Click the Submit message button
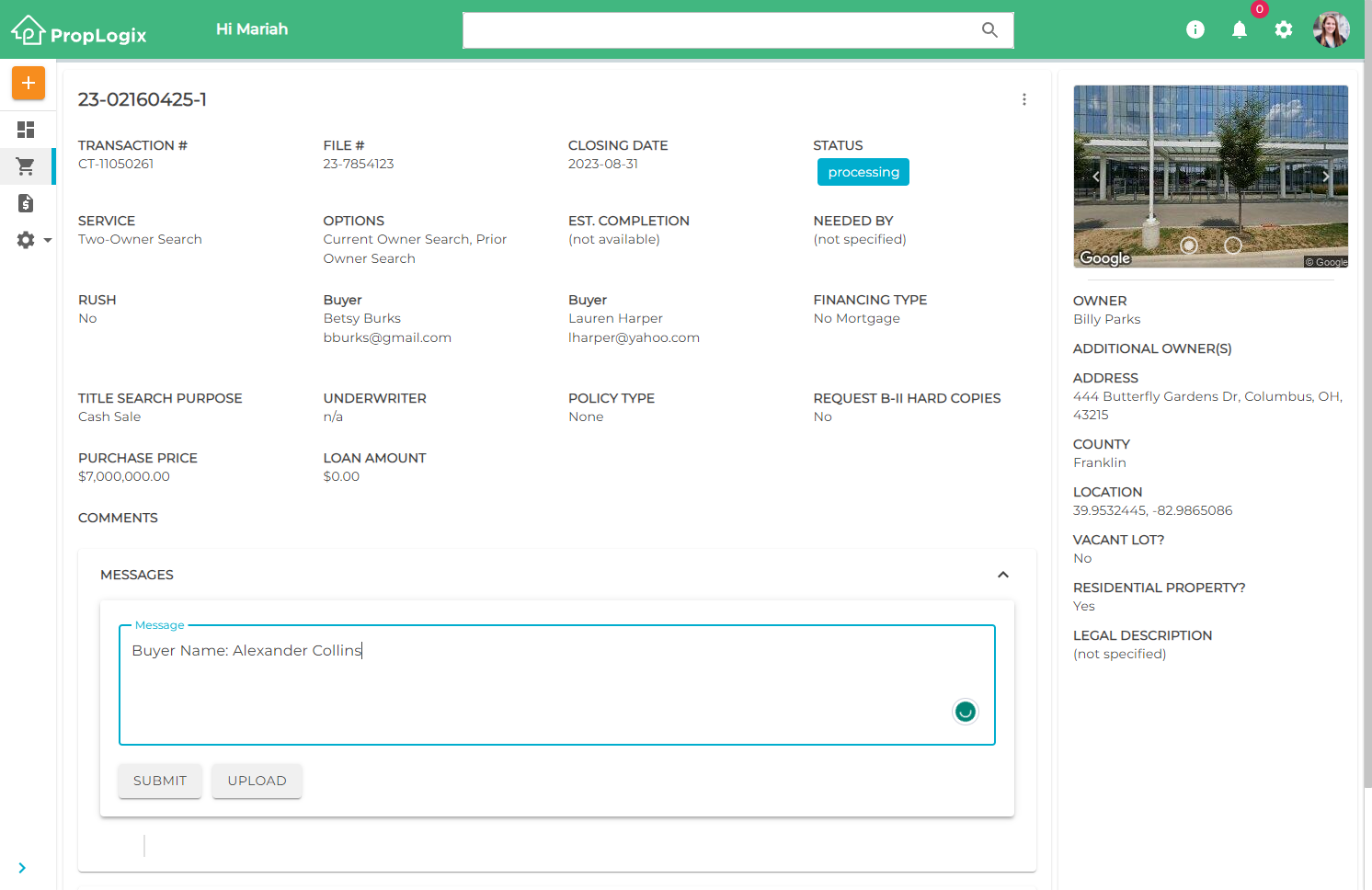Screen dimensions: 1372x890 pos(160,781)
